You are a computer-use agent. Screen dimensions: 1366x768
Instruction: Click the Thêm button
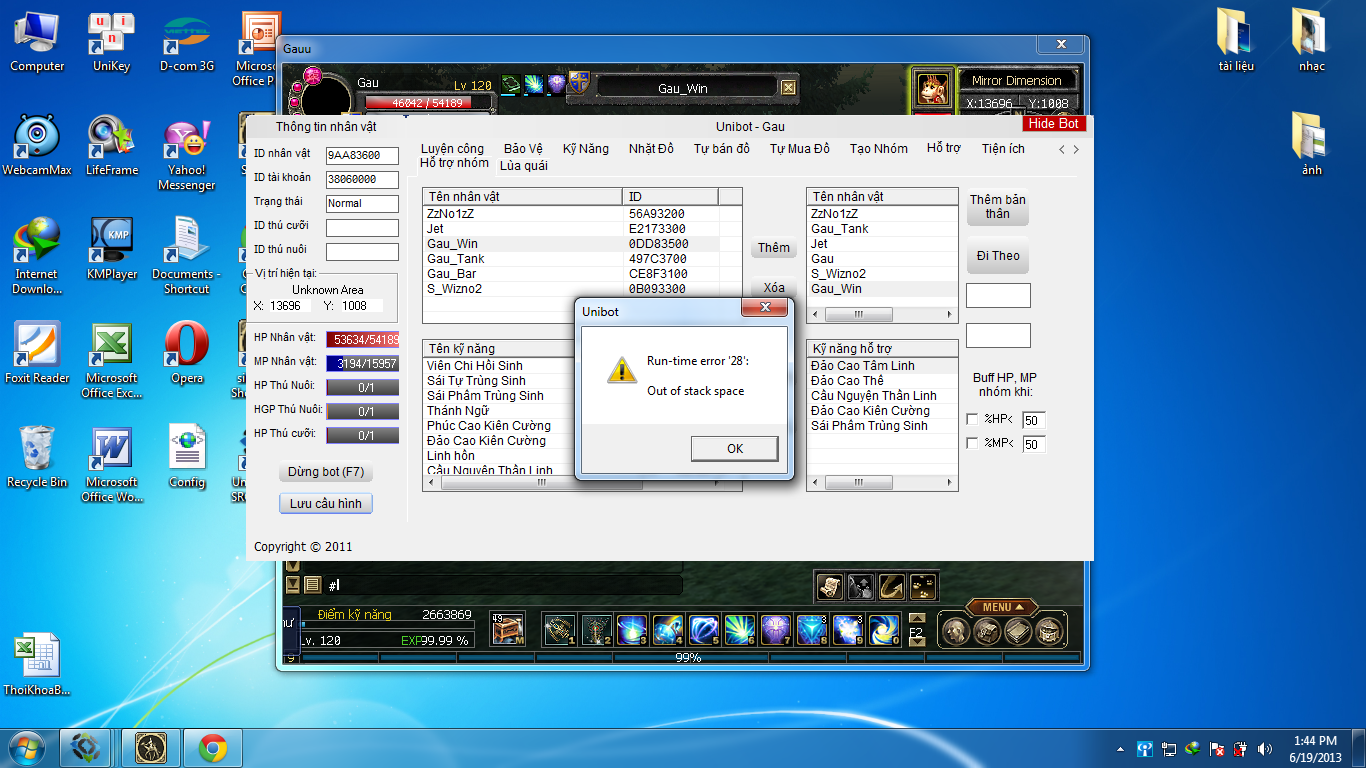point(774,248)
